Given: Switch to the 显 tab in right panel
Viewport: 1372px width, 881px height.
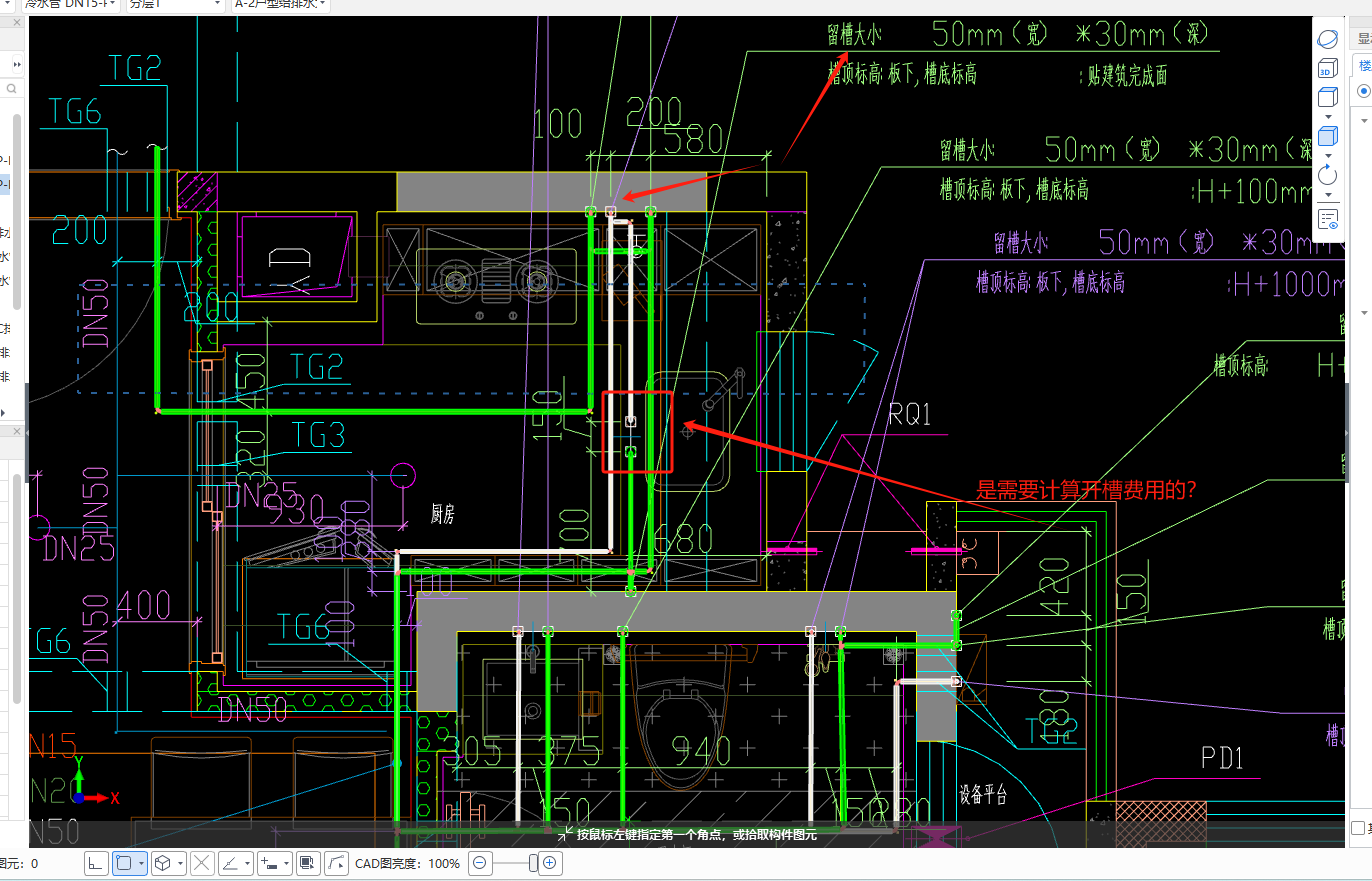Looking at the screenshot, I should click(x=1364, y=39).
